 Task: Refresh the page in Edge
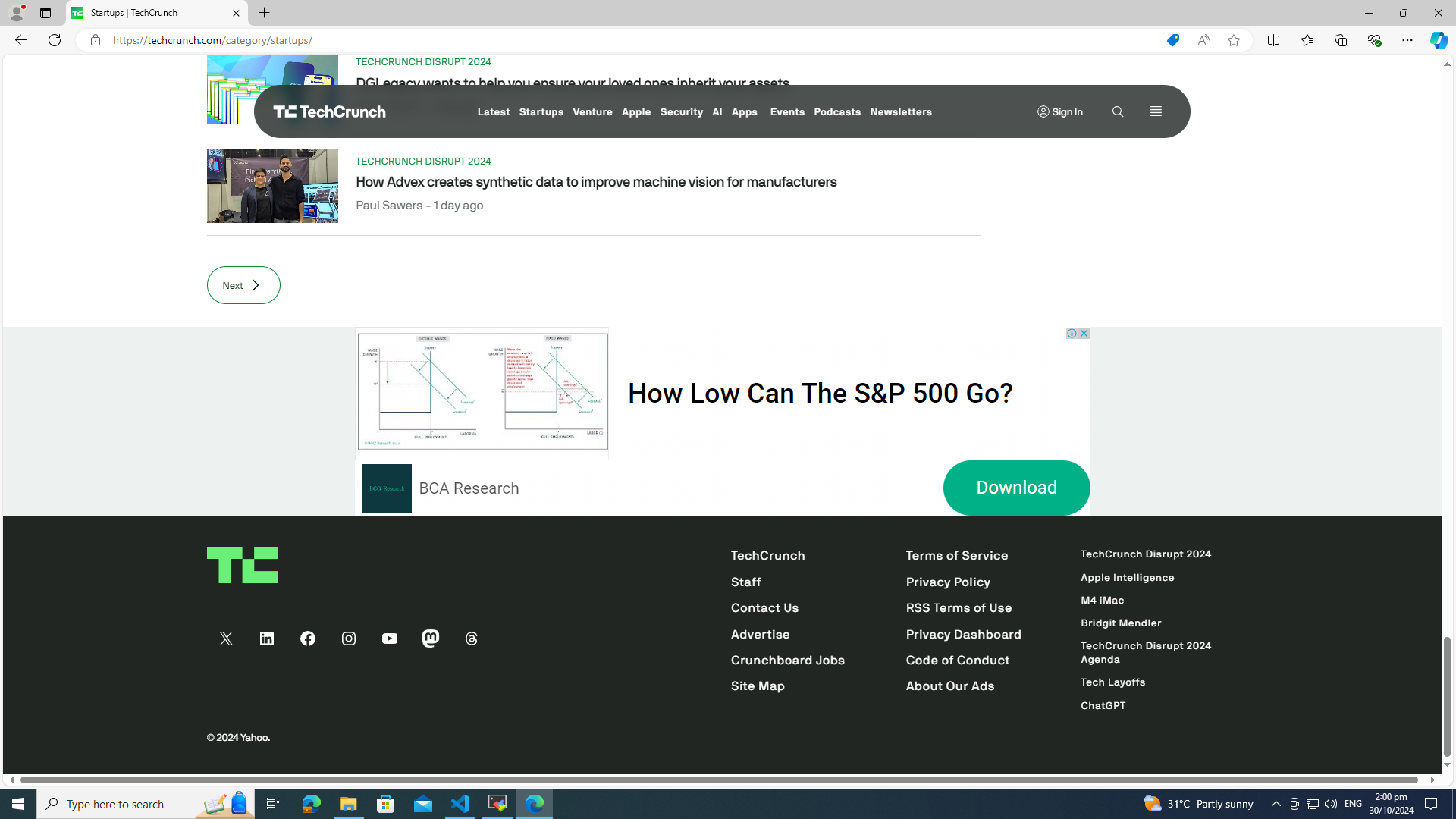tap(55, 40)
